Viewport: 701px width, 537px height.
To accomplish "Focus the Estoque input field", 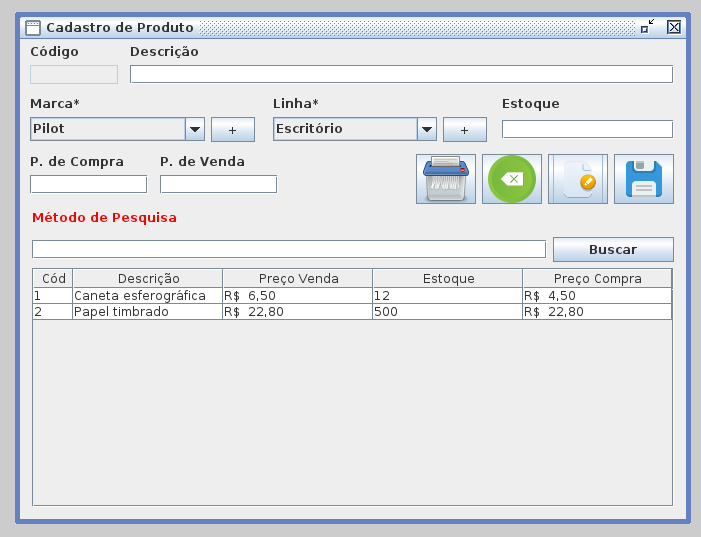I will [x=587, y=129].
